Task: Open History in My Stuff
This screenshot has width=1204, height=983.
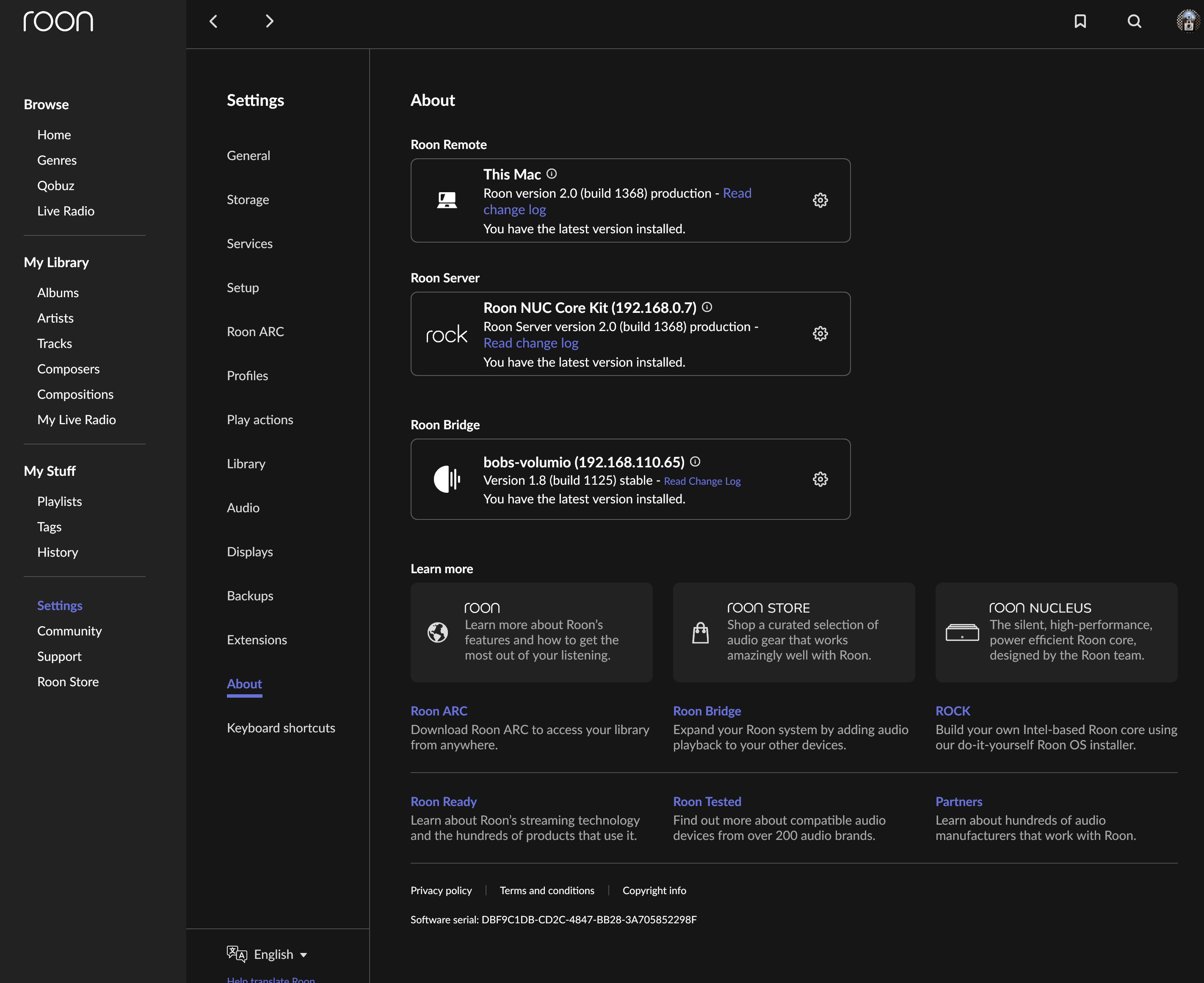Action: click(x=58, y=552)
